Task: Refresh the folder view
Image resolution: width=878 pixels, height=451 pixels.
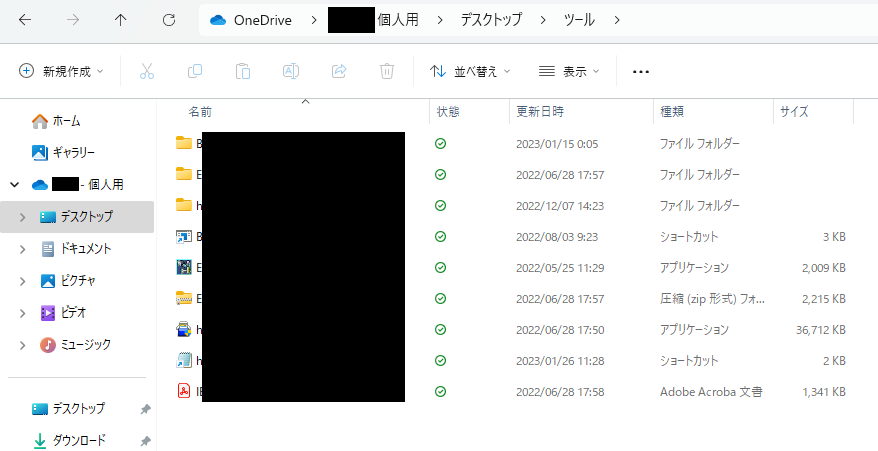Action: (169, 20)
